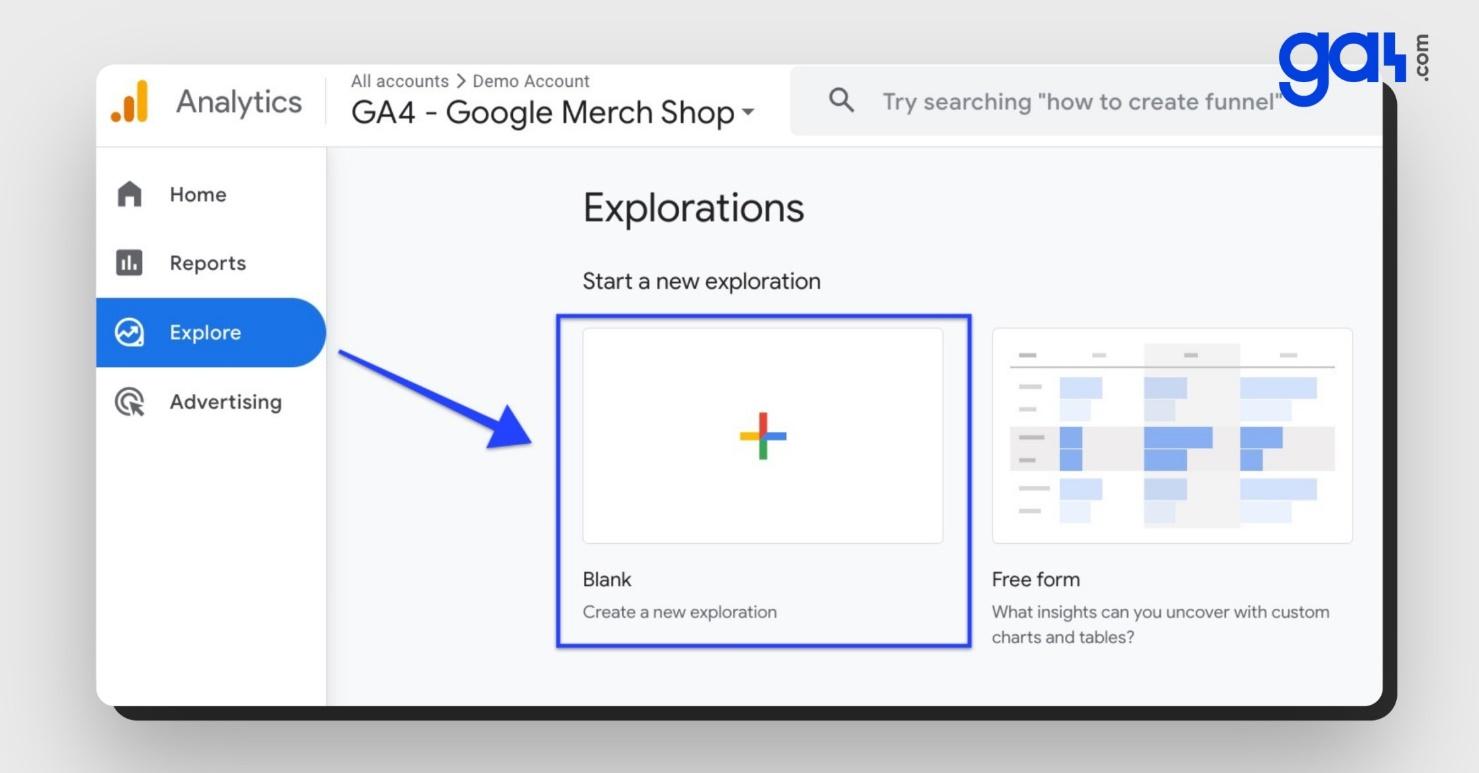Click the 'Create a new exploration' description

pos(680,612)
